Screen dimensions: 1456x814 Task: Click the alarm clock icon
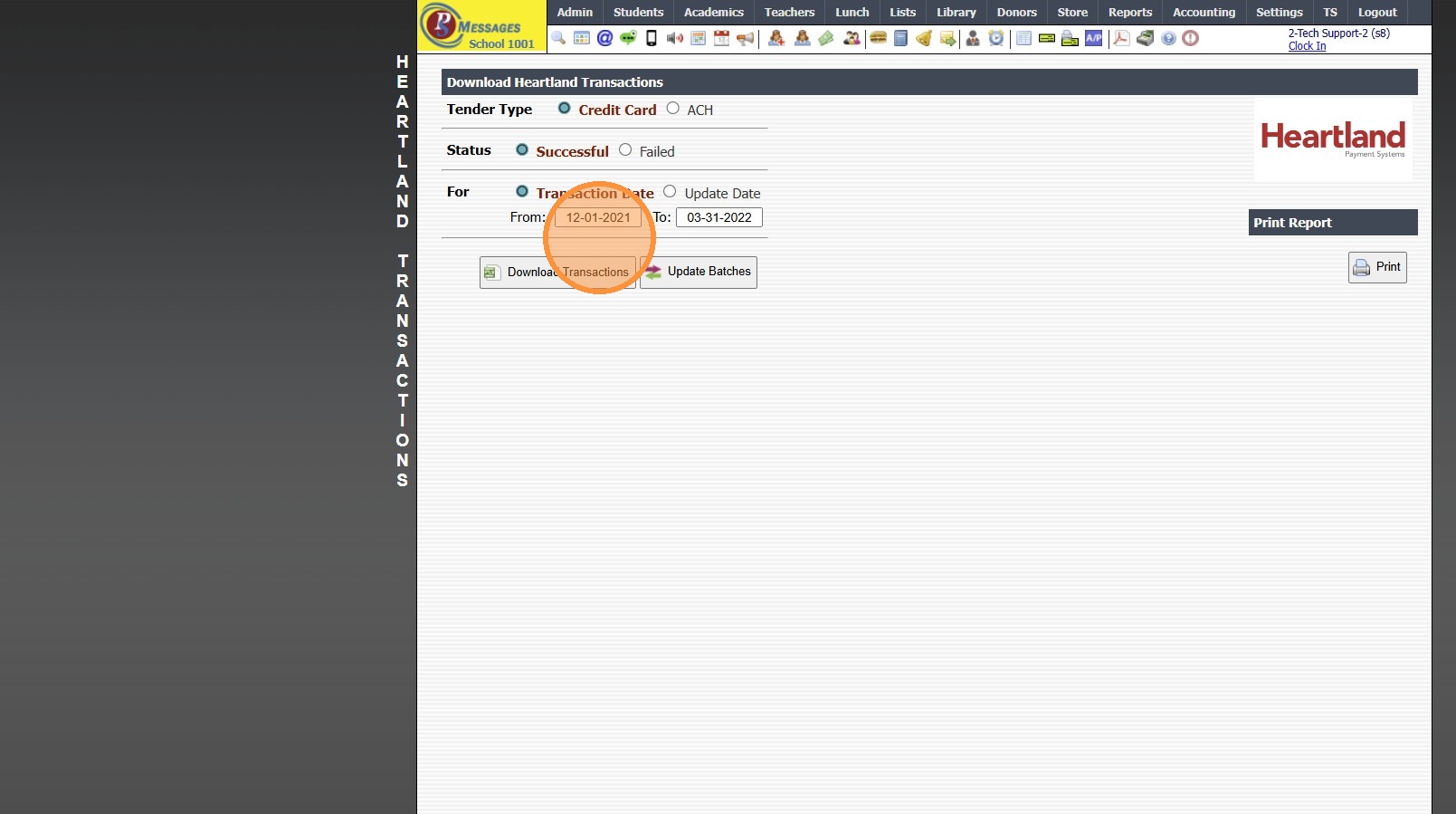click(996, 38)
